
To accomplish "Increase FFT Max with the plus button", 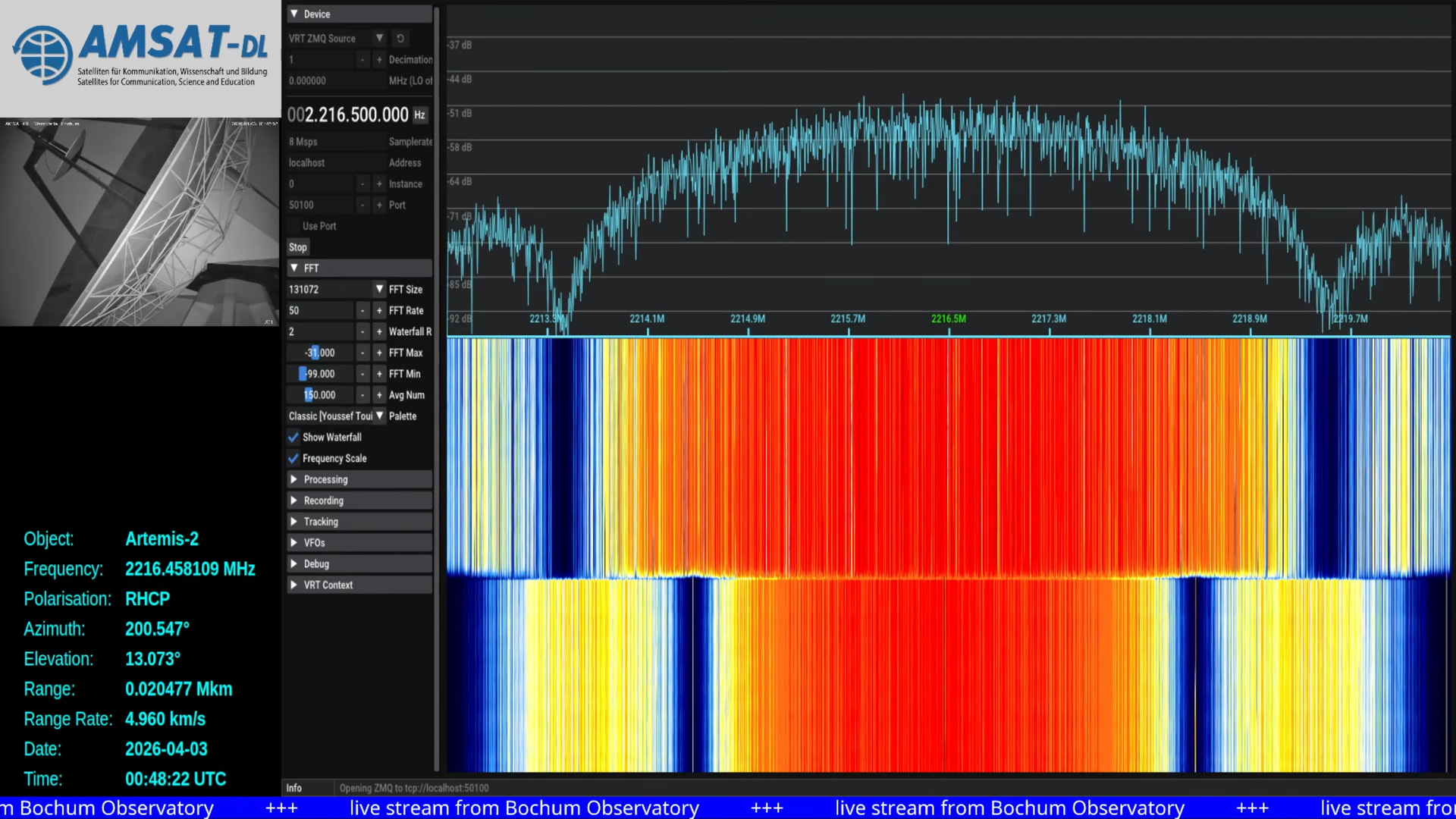I will click(x=379, y=353).
